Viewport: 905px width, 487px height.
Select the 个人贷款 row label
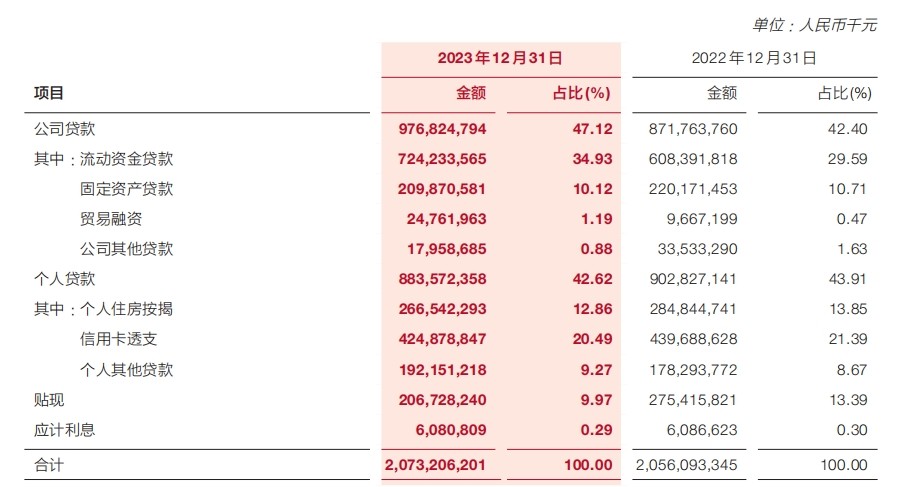click(x=64, y=279)
